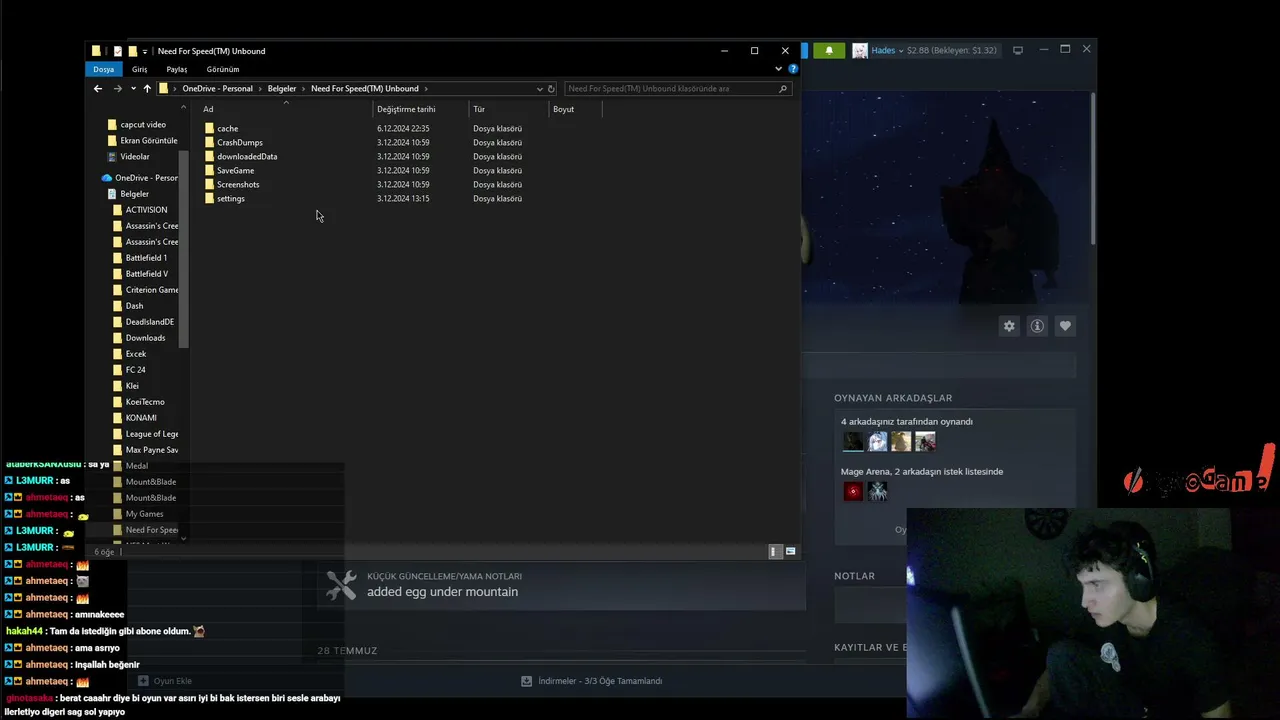Select OneDrive - Personal in navigation tree
1280x720 pixels.
[145, 178]
